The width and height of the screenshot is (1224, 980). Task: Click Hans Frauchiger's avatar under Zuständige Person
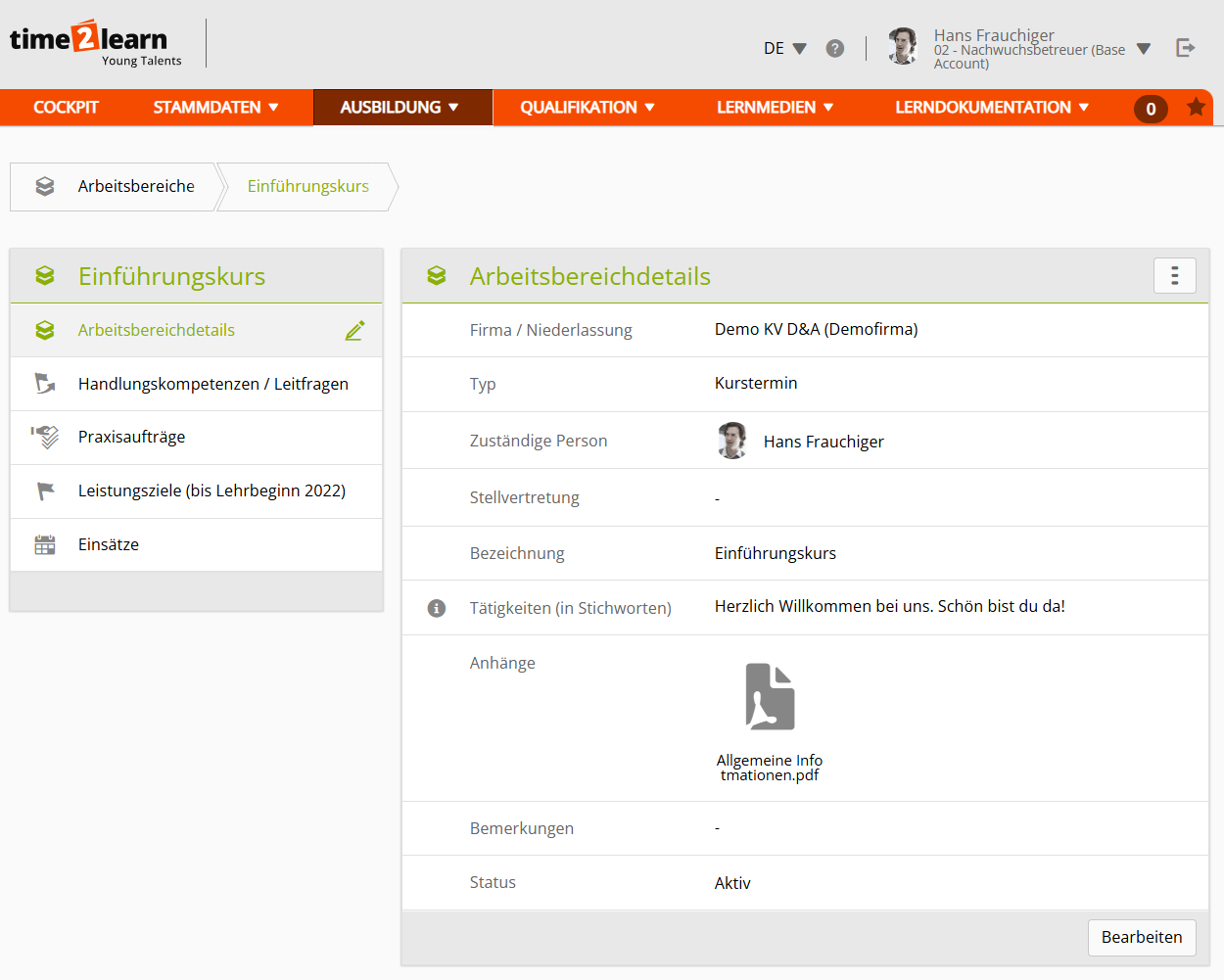tap(731, 441)
